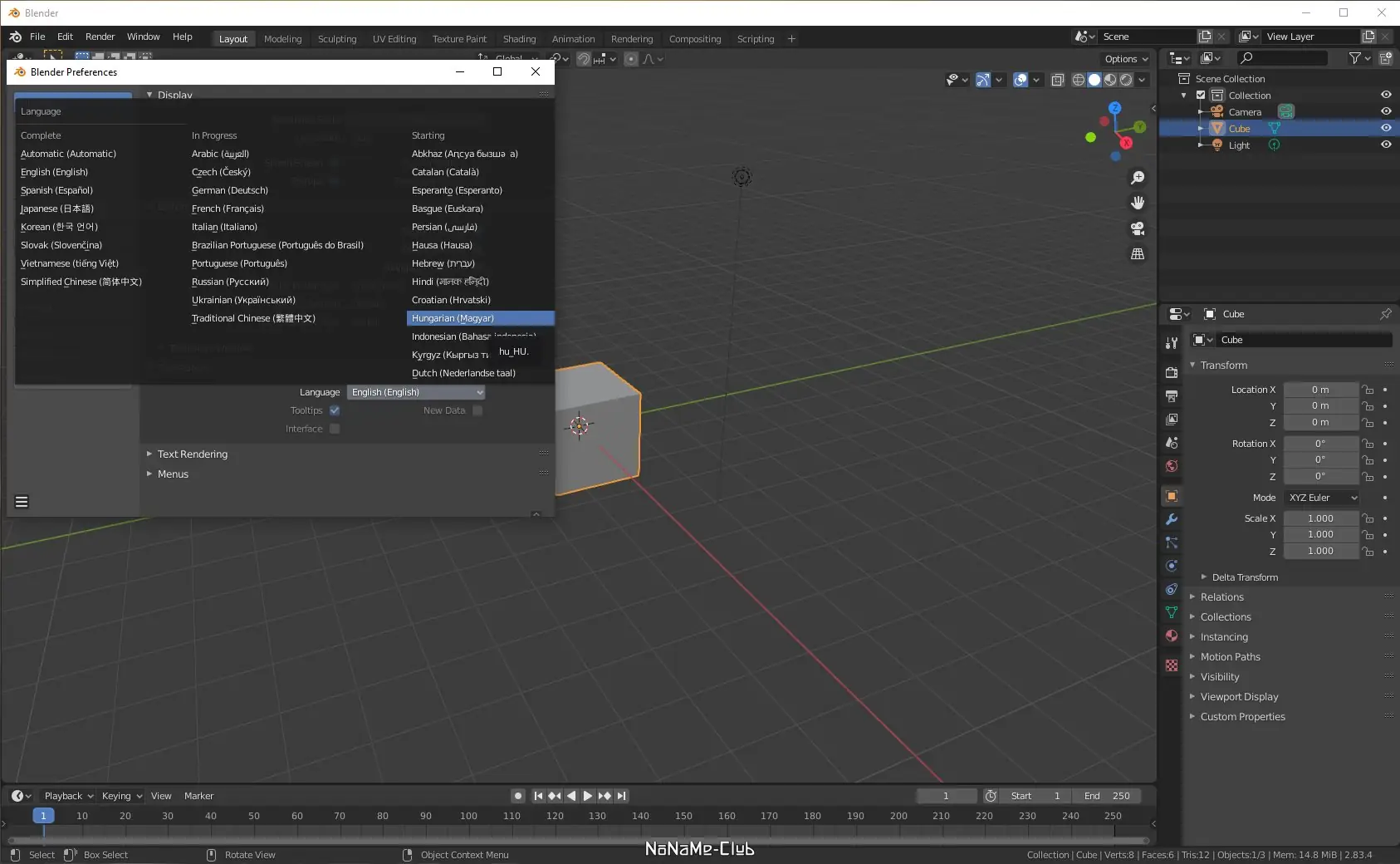Screen dimensions: 1400x864
Task: Enable the New Data checkbox
Action: [x=477, y=410]
